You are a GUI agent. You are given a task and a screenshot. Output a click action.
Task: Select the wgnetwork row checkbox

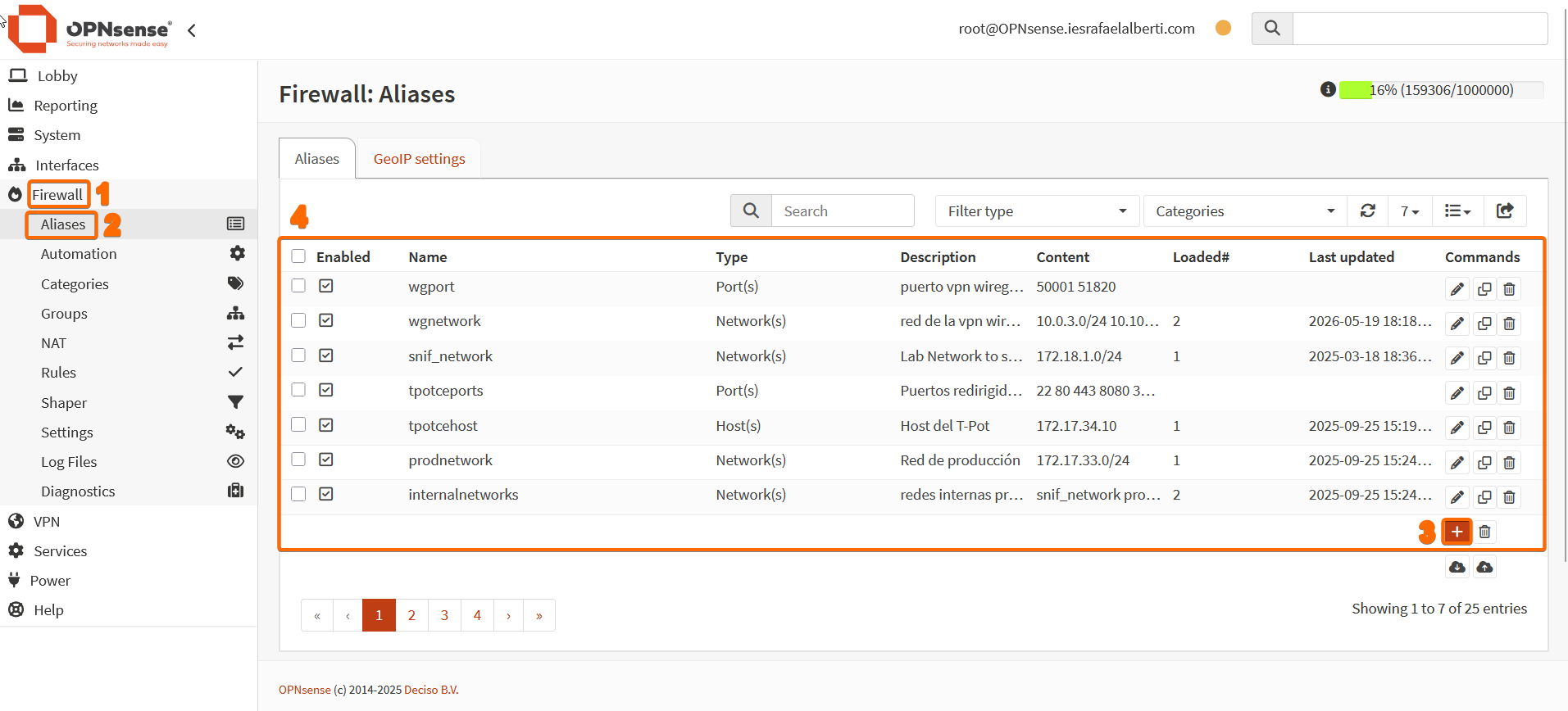click(x=298, y=320)
